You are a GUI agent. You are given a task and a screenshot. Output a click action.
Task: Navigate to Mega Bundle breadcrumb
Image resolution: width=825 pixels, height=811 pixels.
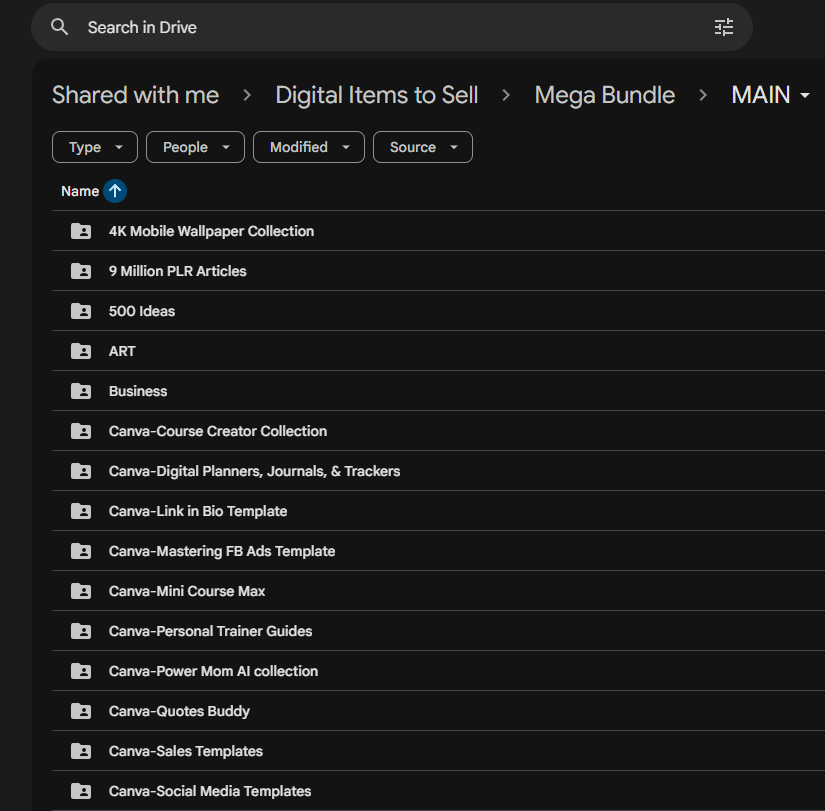tap(605, 95)
